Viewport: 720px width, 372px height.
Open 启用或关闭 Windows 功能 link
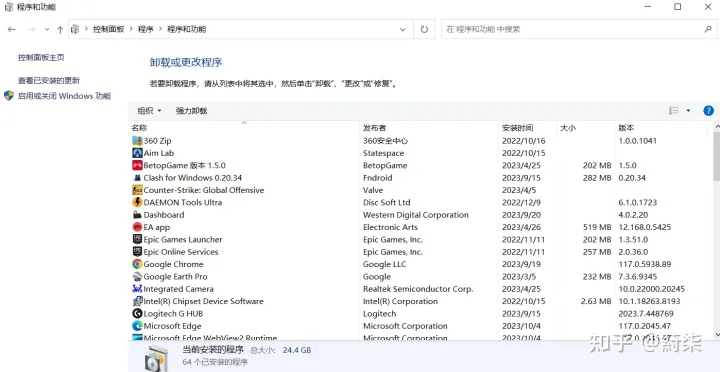64,96
